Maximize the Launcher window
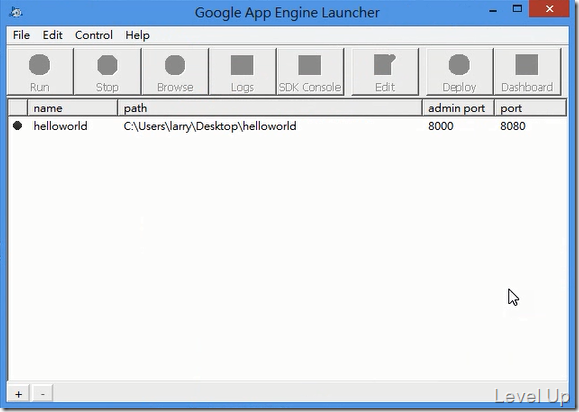 pyautogui.click(x=517, y=9)
